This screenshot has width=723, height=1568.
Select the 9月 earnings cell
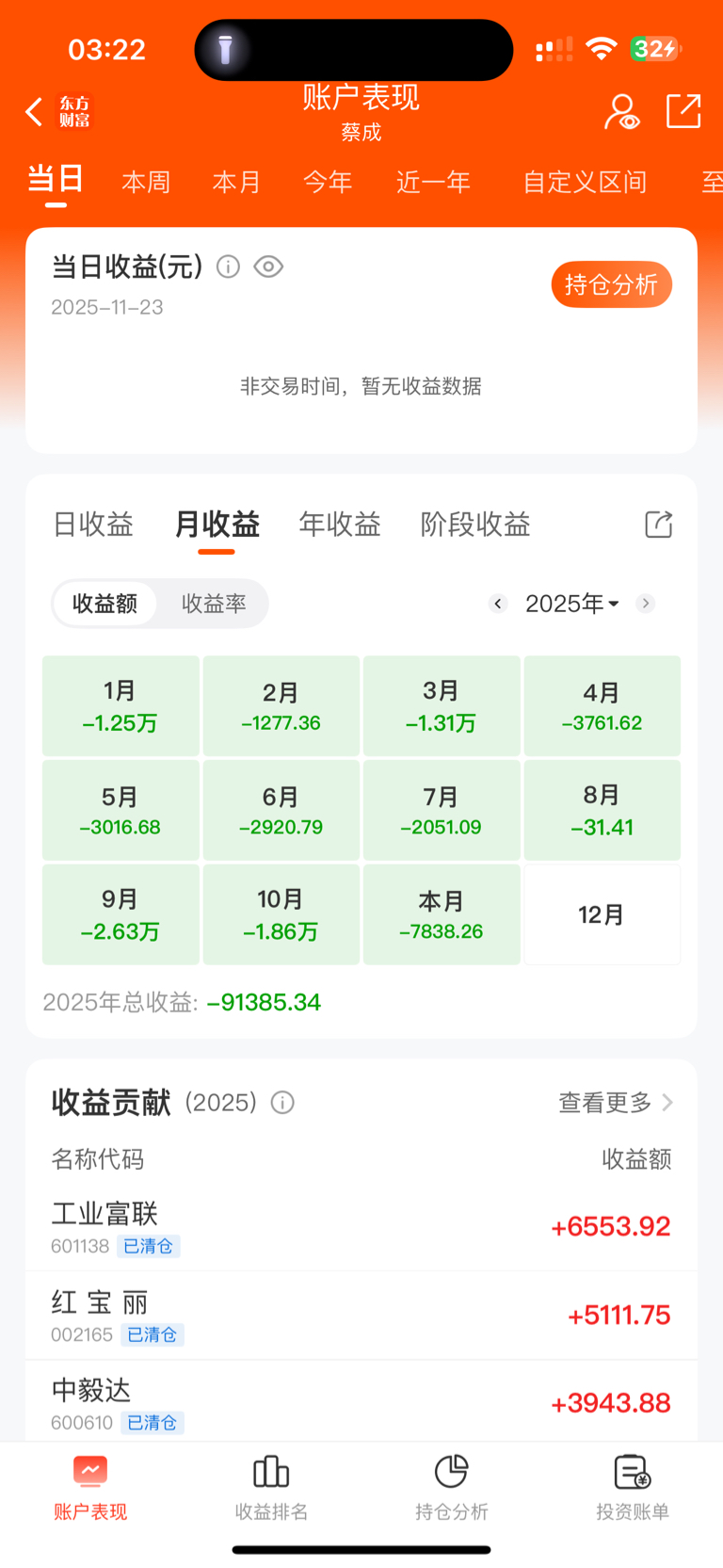pos(120,914)
